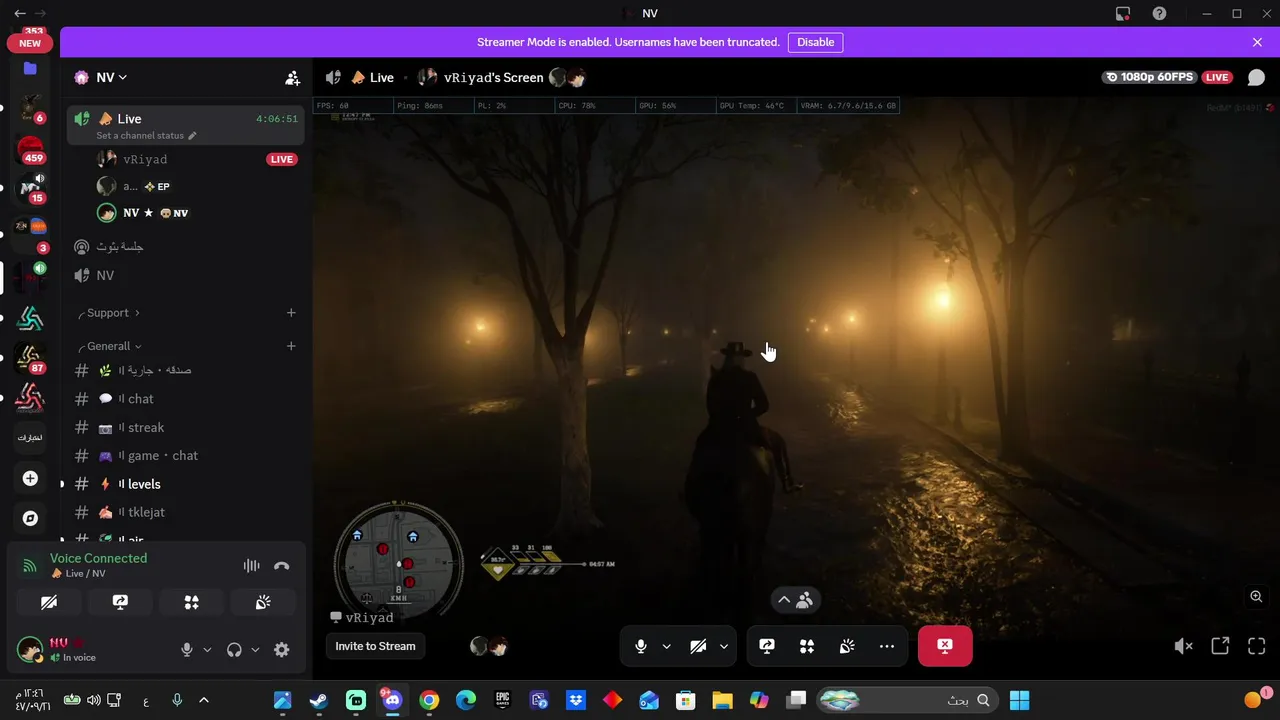Viewport: 1280px width, 720px height.
Task: Discover servers compass icon
Action: tap(30, 518)
